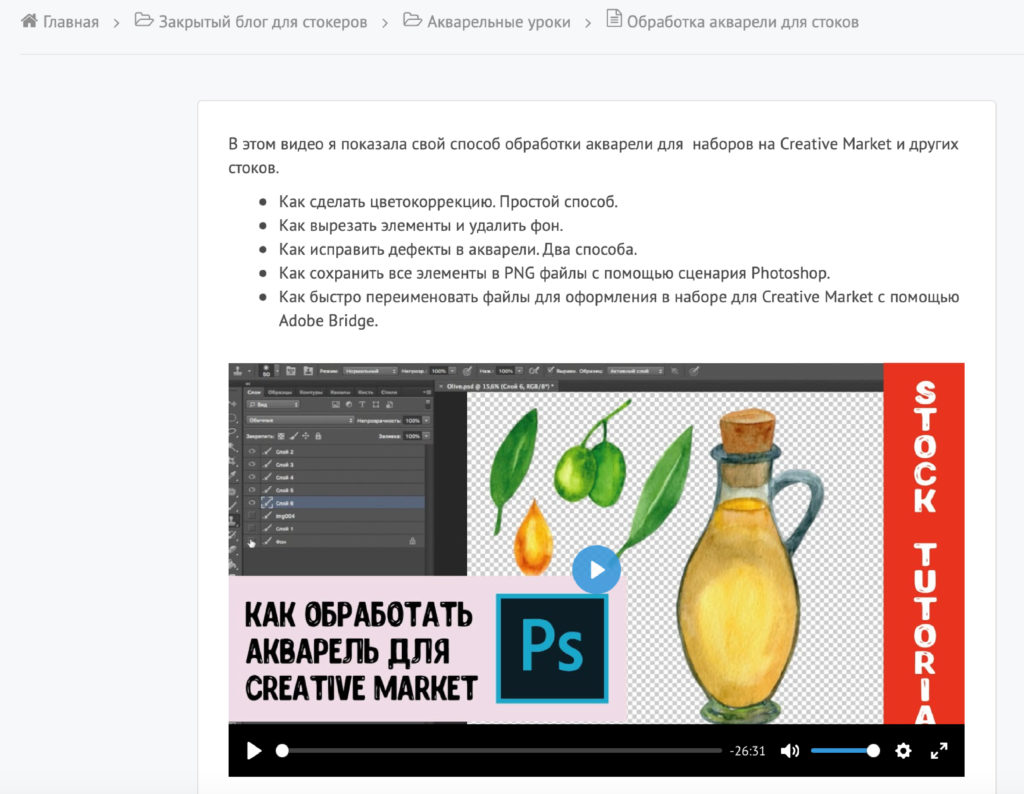The height and width of the screenshot is (794, 1024).
Task: Click the video progress bar handle
Action: pyautogui.click(x=282, y=751)
